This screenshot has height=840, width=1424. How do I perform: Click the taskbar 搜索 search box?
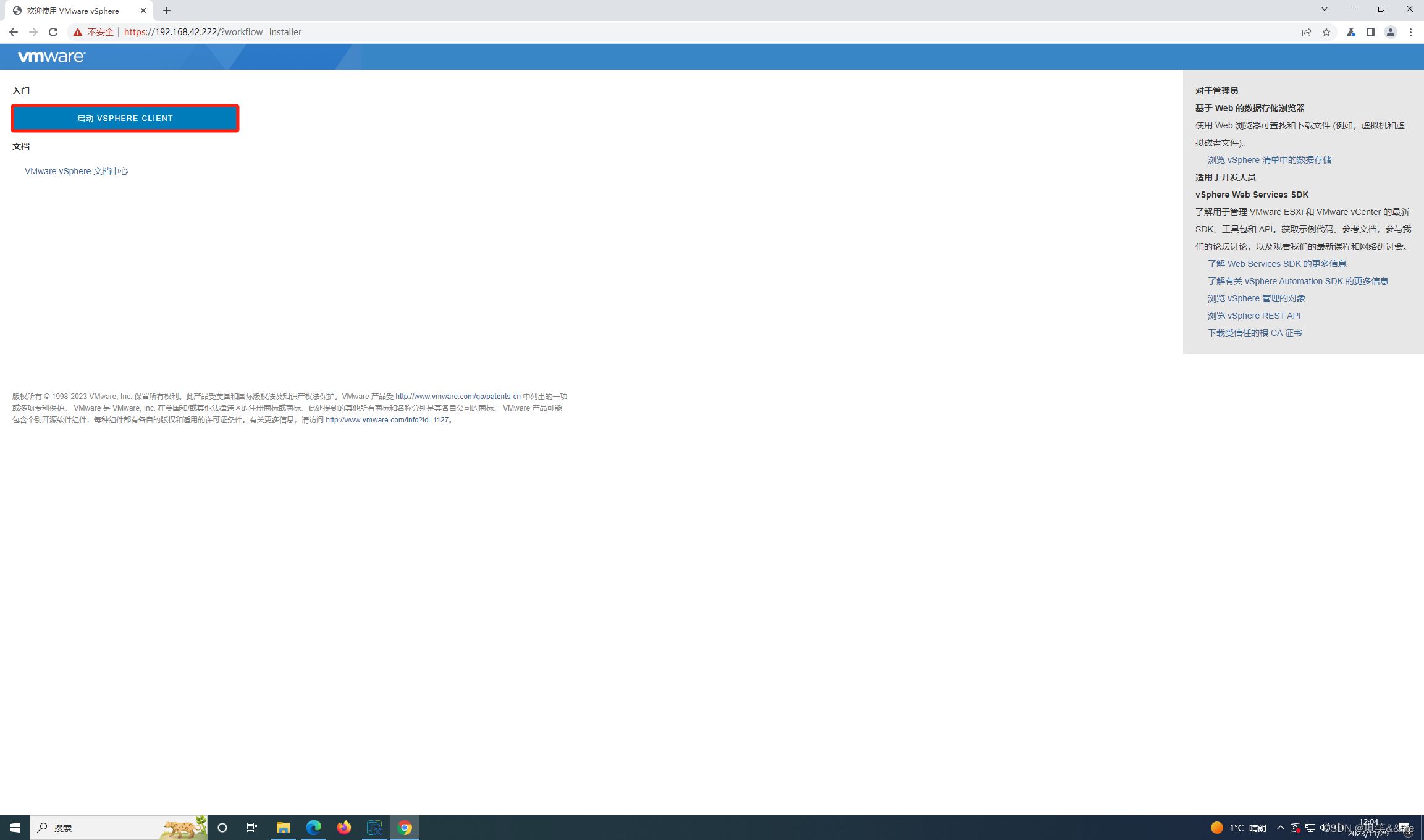pos(119,828)
